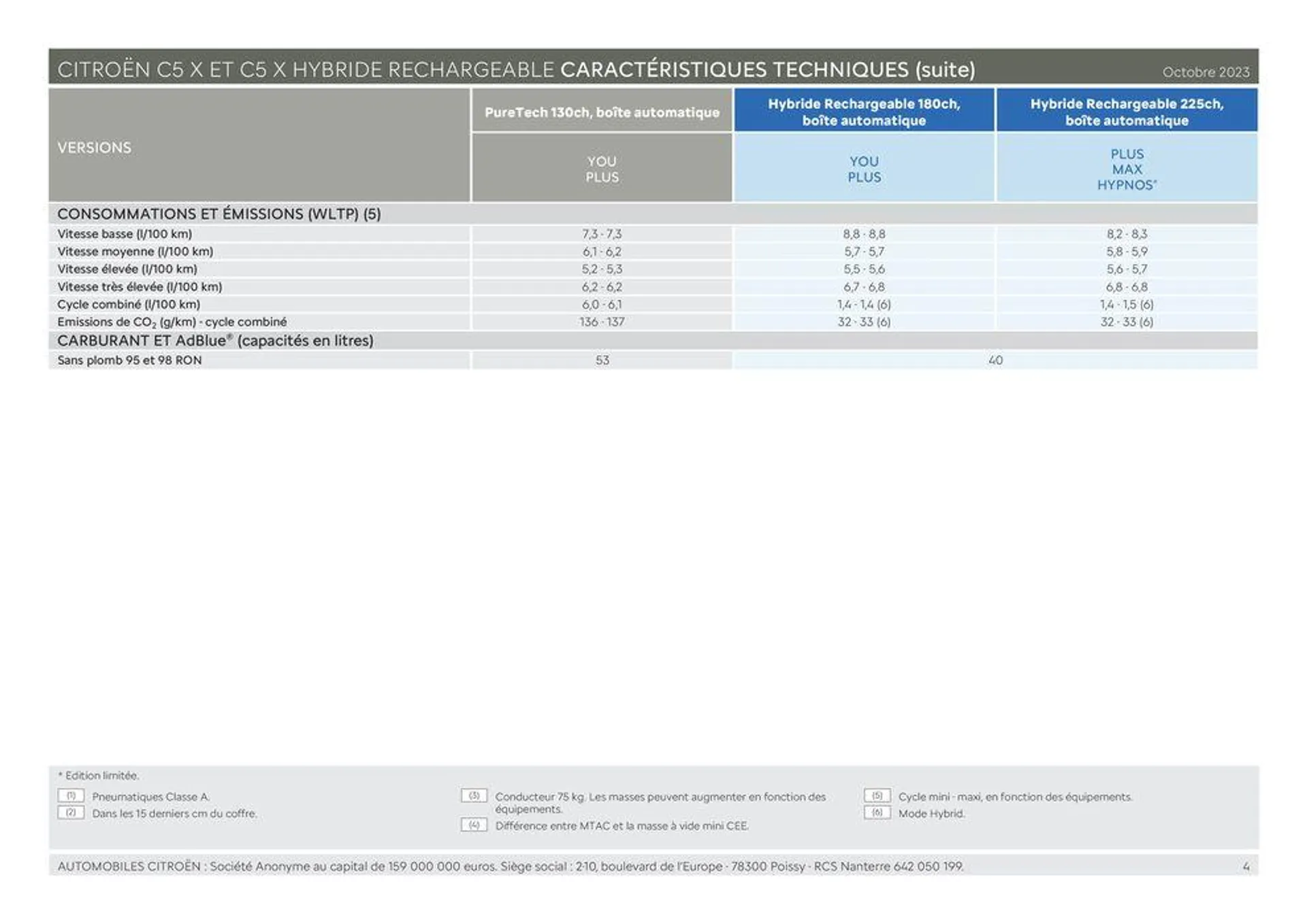
Task: Click value '6,1 - 6,2'
Action: [602, 252]
